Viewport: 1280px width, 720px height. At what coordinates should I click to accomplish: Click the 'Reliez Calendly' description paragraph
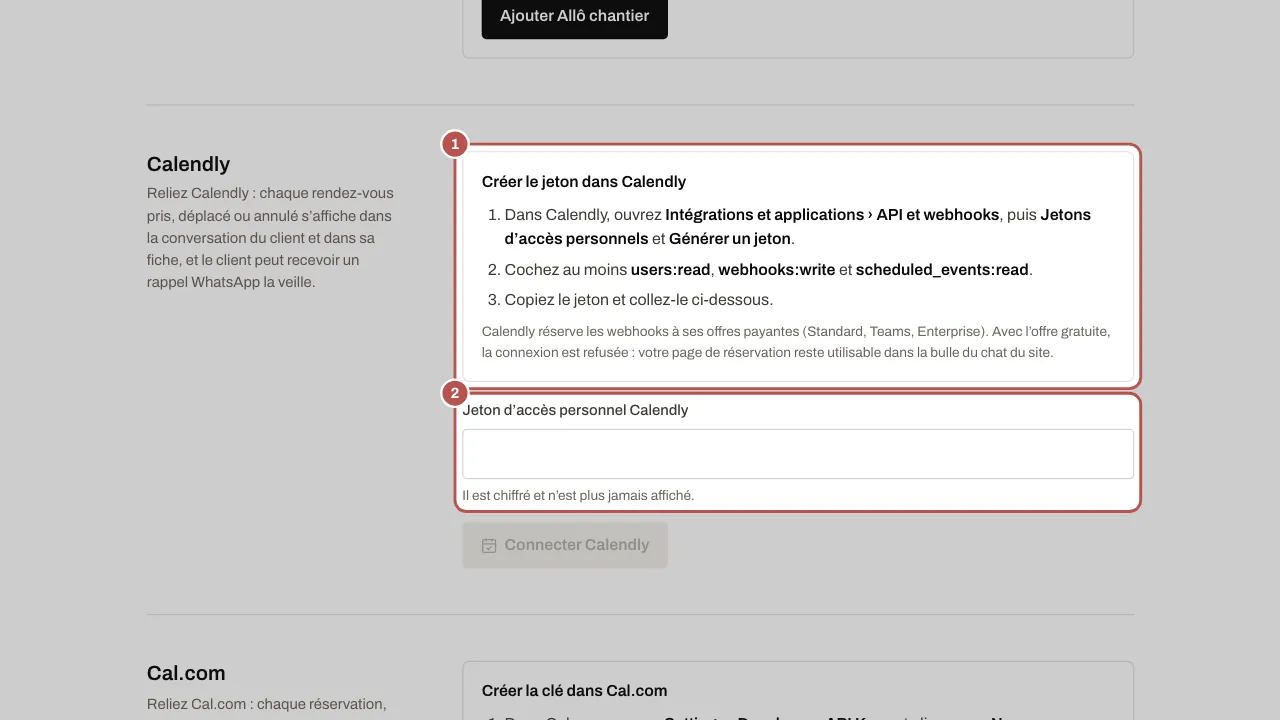tap(271, 238)
